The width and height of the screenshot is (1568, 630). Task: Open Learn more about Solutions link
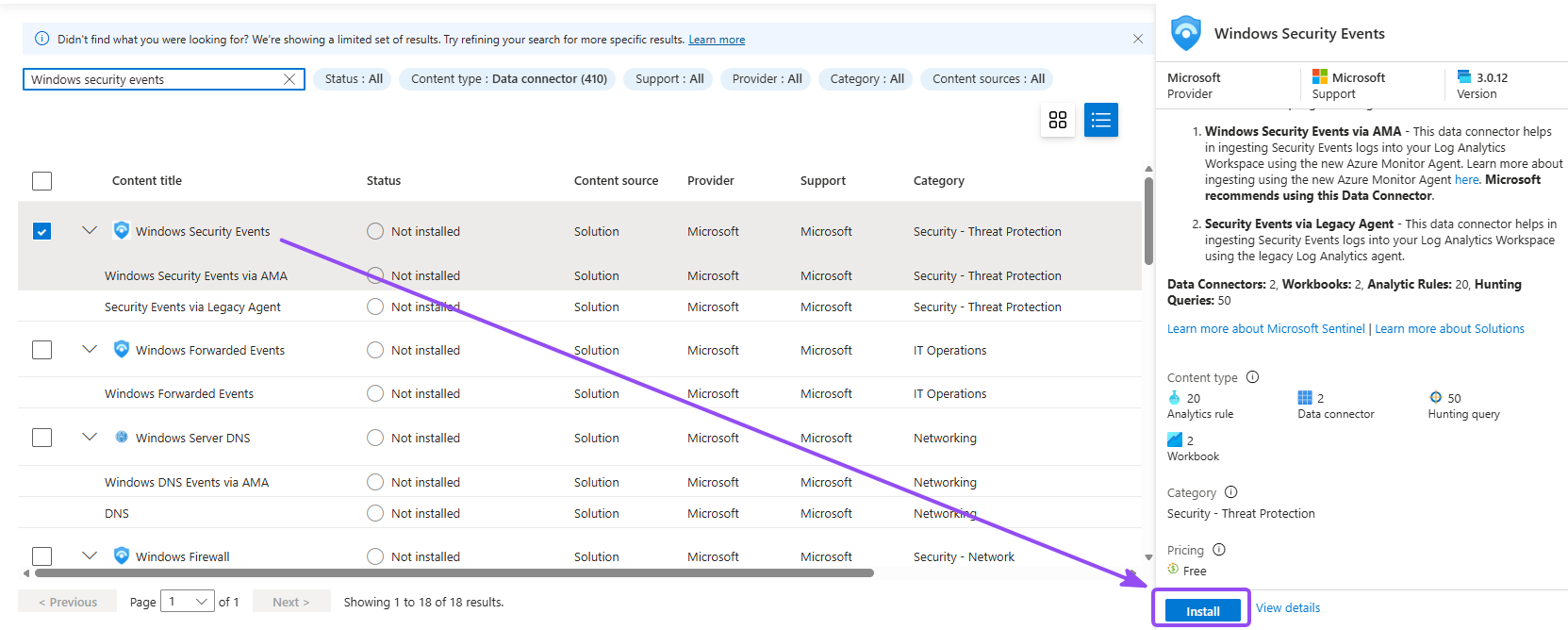click(x=1449, y=328)
